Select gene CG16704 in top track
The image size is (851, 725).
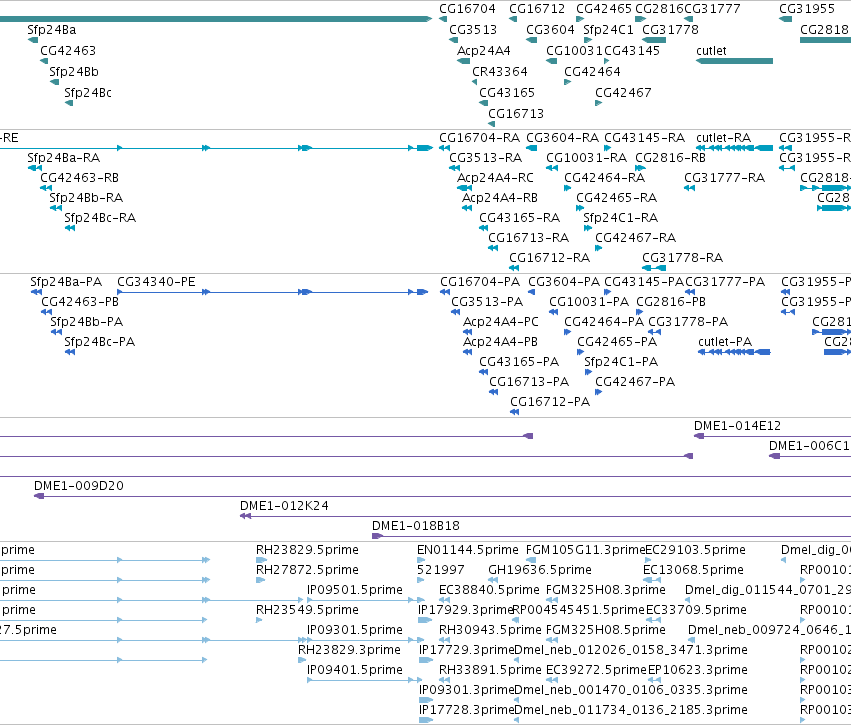tap(467, 9)
